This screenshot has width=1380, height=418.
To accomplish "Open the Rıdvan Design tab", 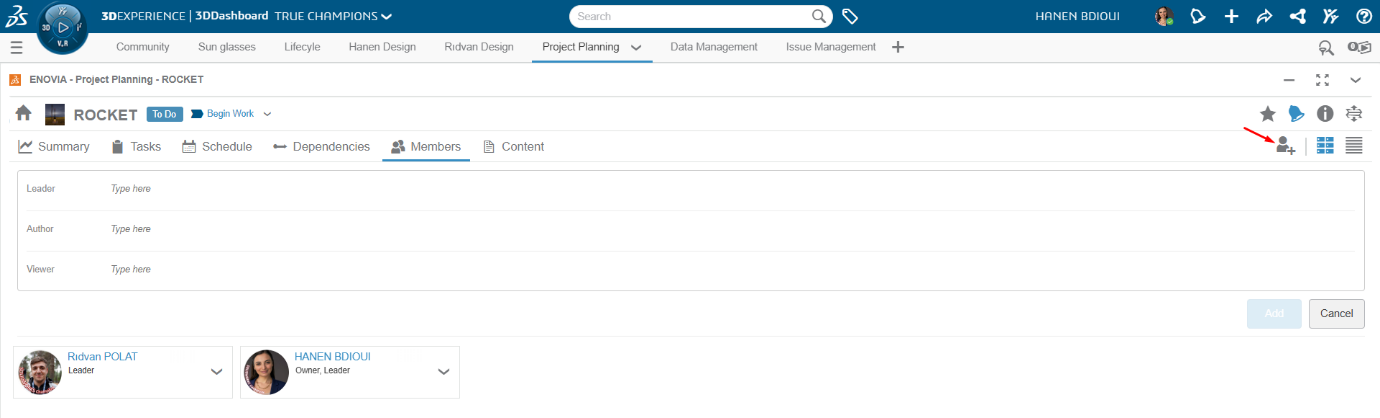I will coord(479,47).
